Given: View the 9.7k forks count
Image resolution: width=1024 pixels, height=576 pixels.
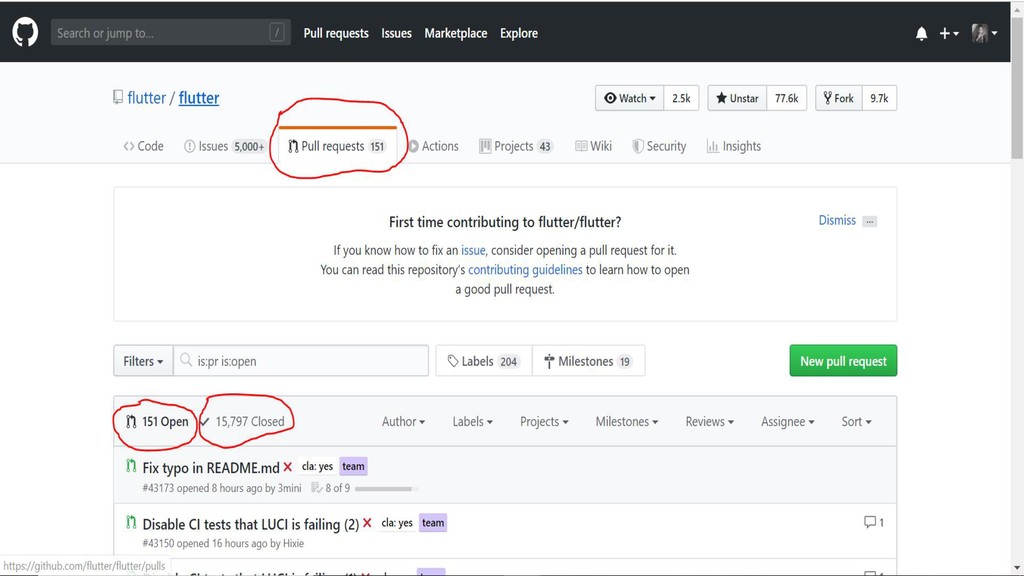Looking at the screenshot, I should coord(879,98).
